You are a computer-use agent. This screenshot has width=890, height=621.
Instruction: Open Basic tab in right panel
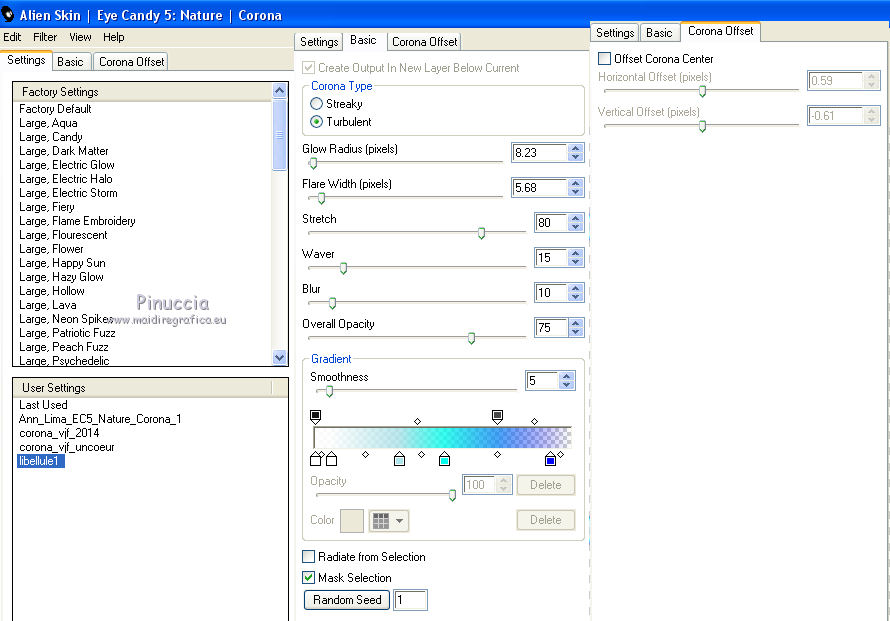click(x=659, y=32)
